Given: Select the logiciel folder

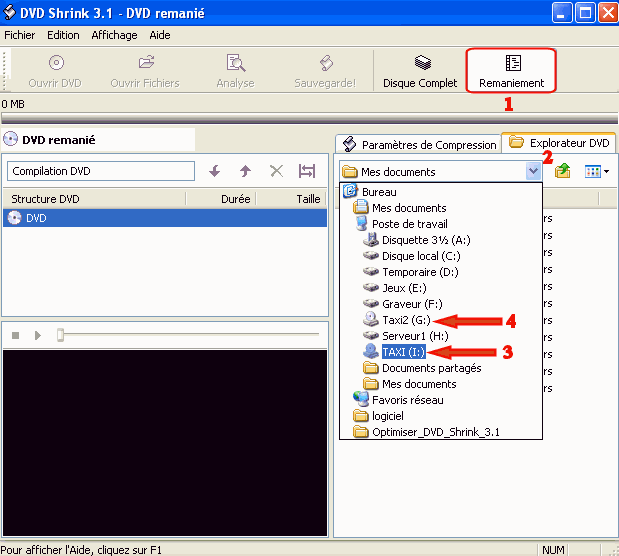Looking at the screenshot, I should [388, 416].
